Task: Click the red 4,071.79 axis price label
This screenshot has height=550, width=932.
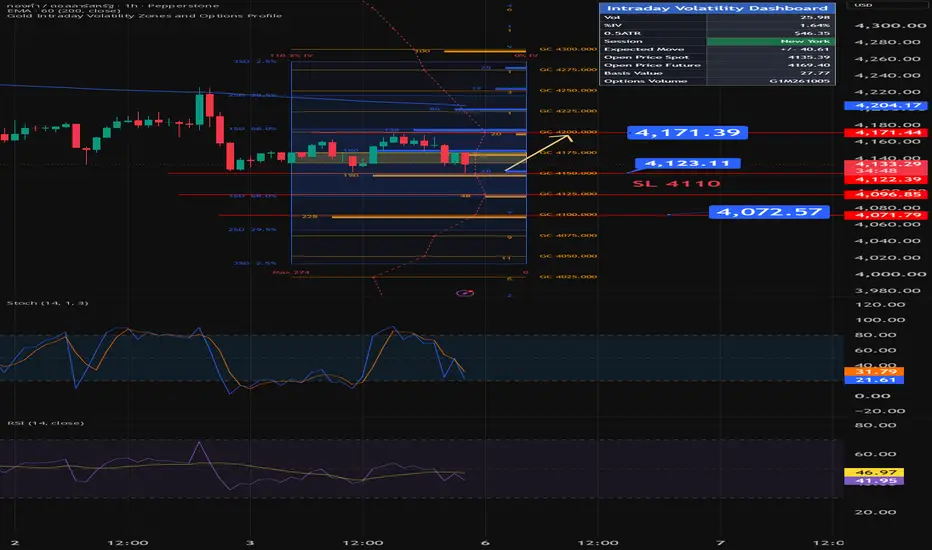Action: click(x=886, y=215)
